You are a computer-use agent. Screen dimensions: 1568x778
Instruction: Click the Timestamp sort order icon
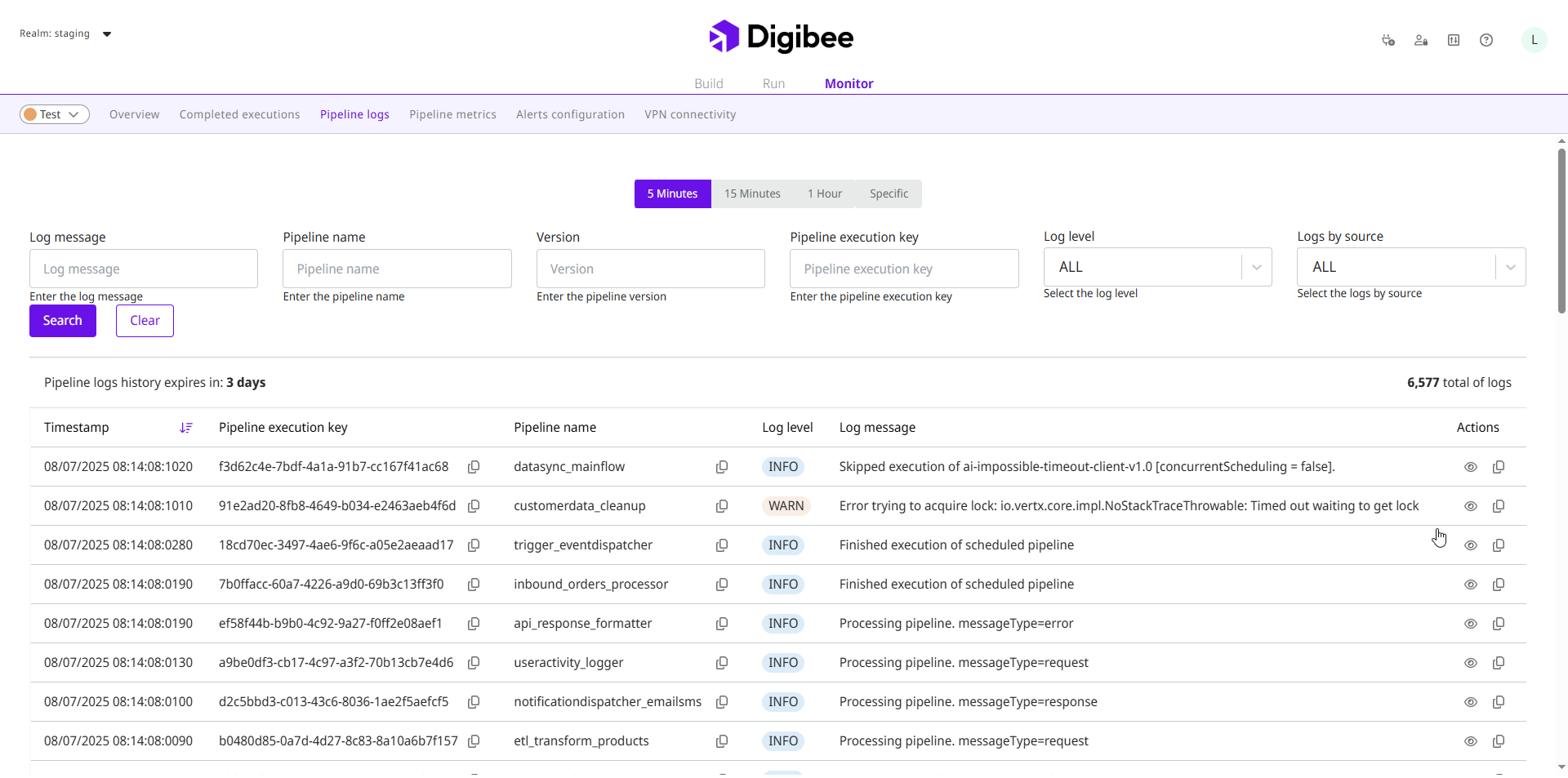coord(186,428)
